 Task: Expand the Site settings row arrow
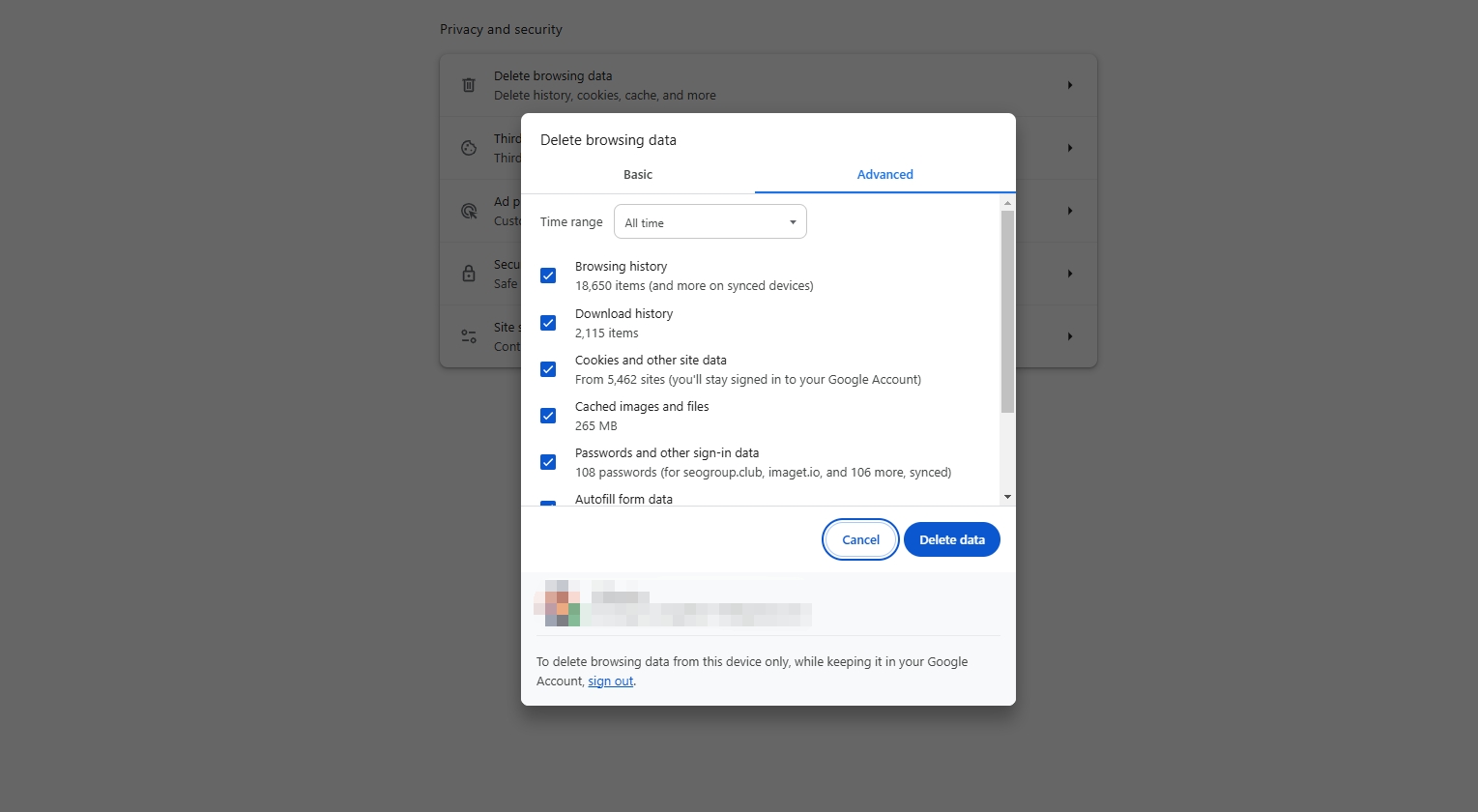point(1070,336)
